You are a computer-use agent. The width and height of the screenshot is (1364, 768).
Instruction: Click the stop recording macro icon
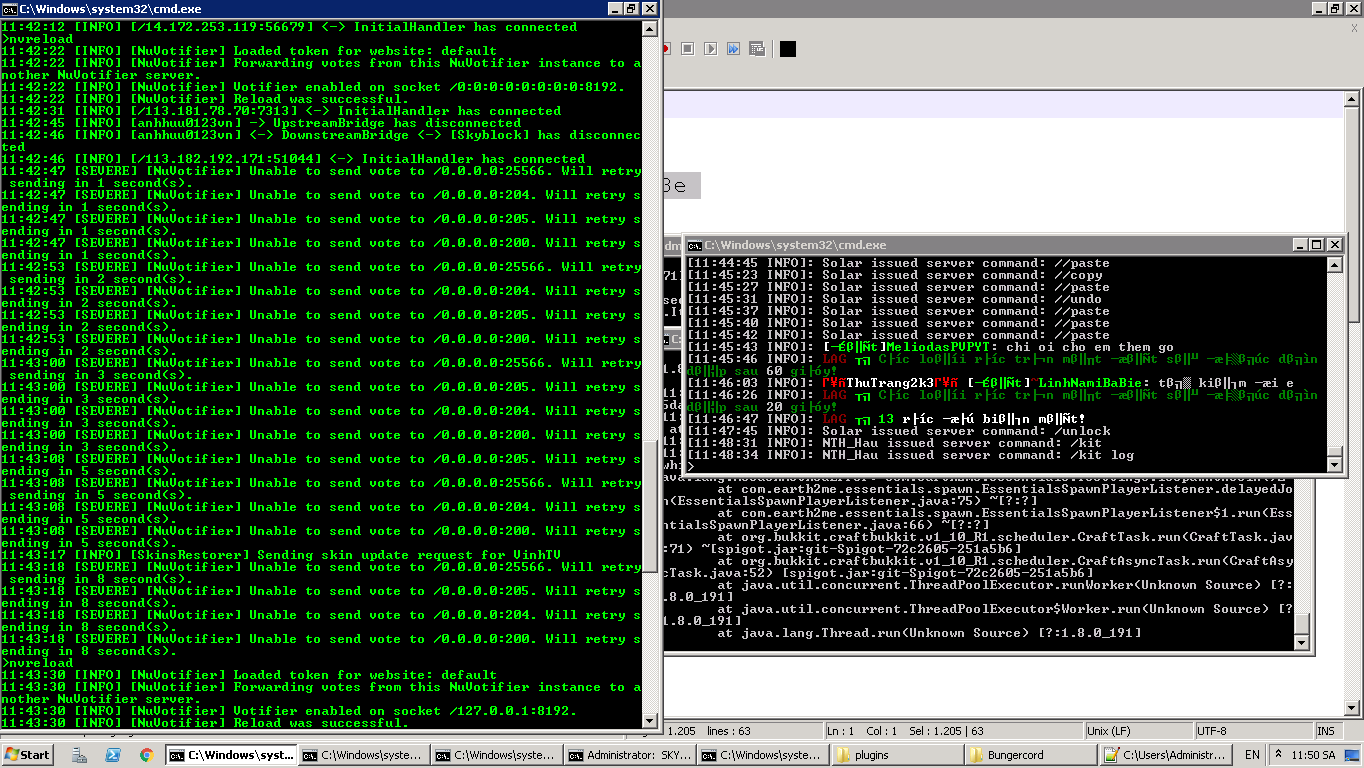pyautogui.click(x=688, y=49)
